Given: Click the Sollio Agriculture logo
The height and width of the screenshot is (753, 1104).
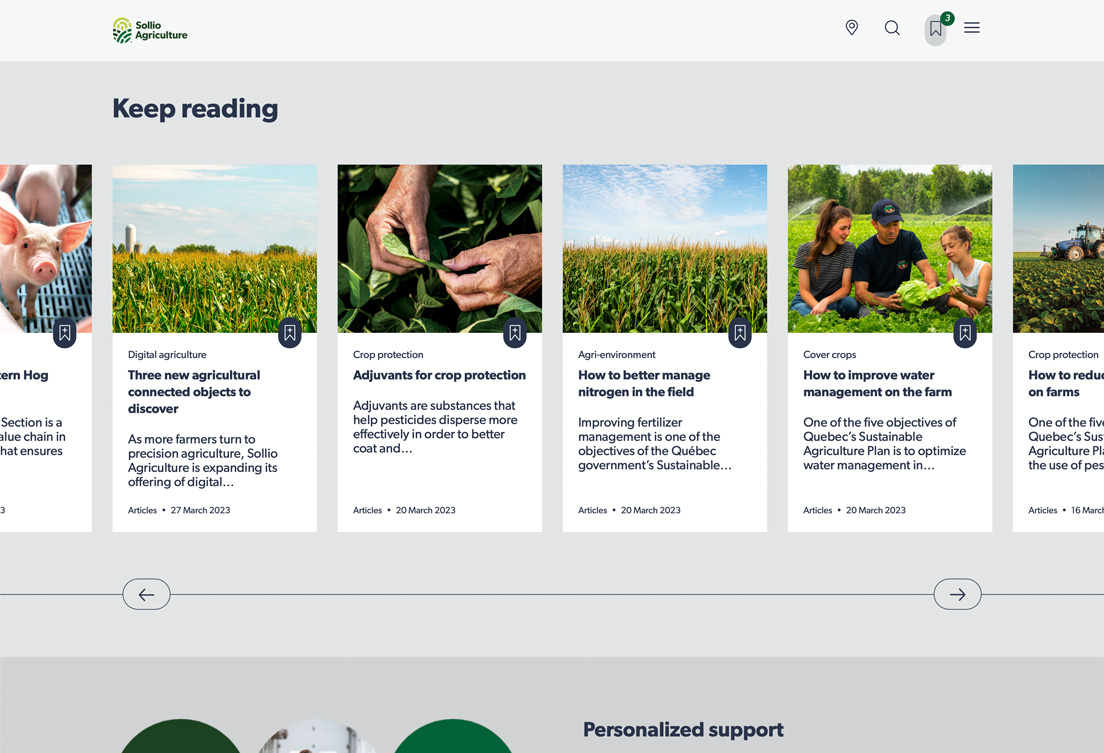Looking at the screenshot, I should [150, 30].
